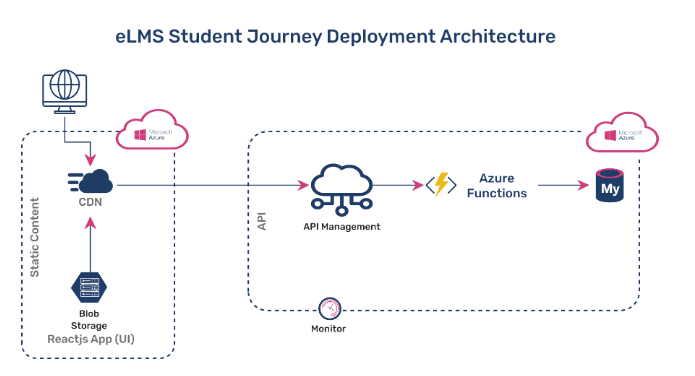
Task: Click the Monitor gauge icon
Action: tap(330, 309)
